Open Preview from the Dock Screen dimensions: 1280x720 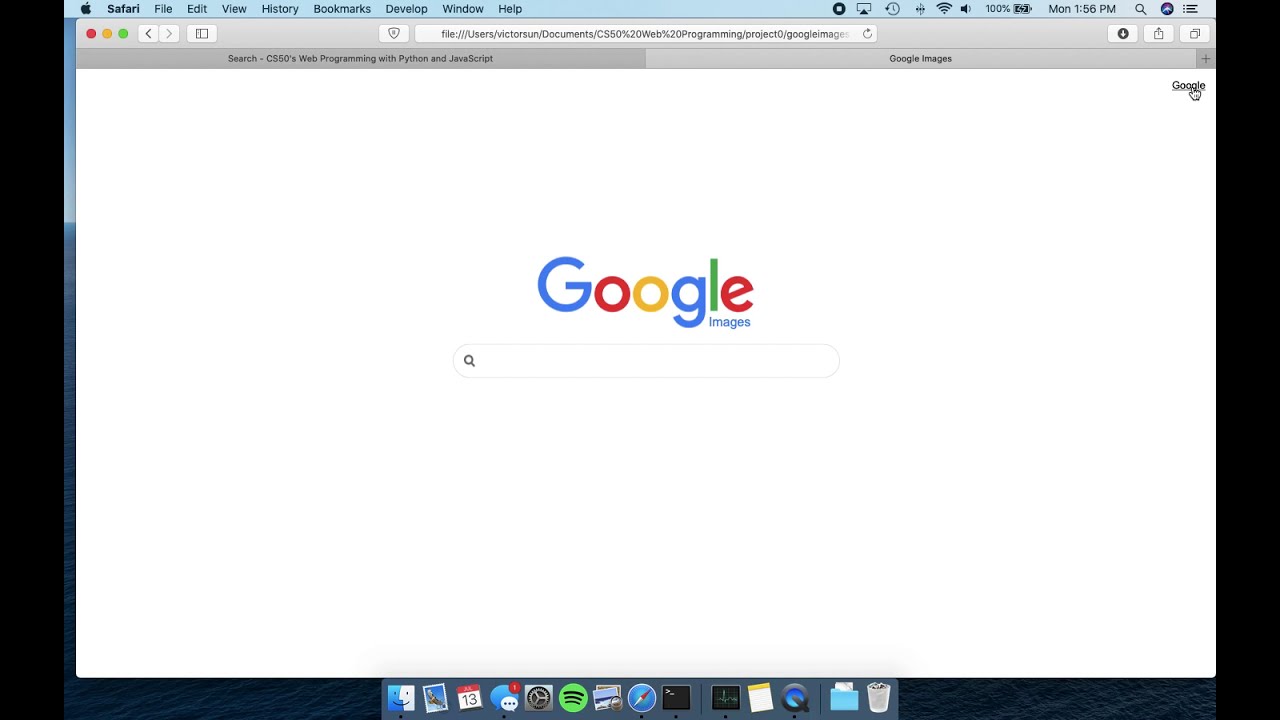coord(608,697)
